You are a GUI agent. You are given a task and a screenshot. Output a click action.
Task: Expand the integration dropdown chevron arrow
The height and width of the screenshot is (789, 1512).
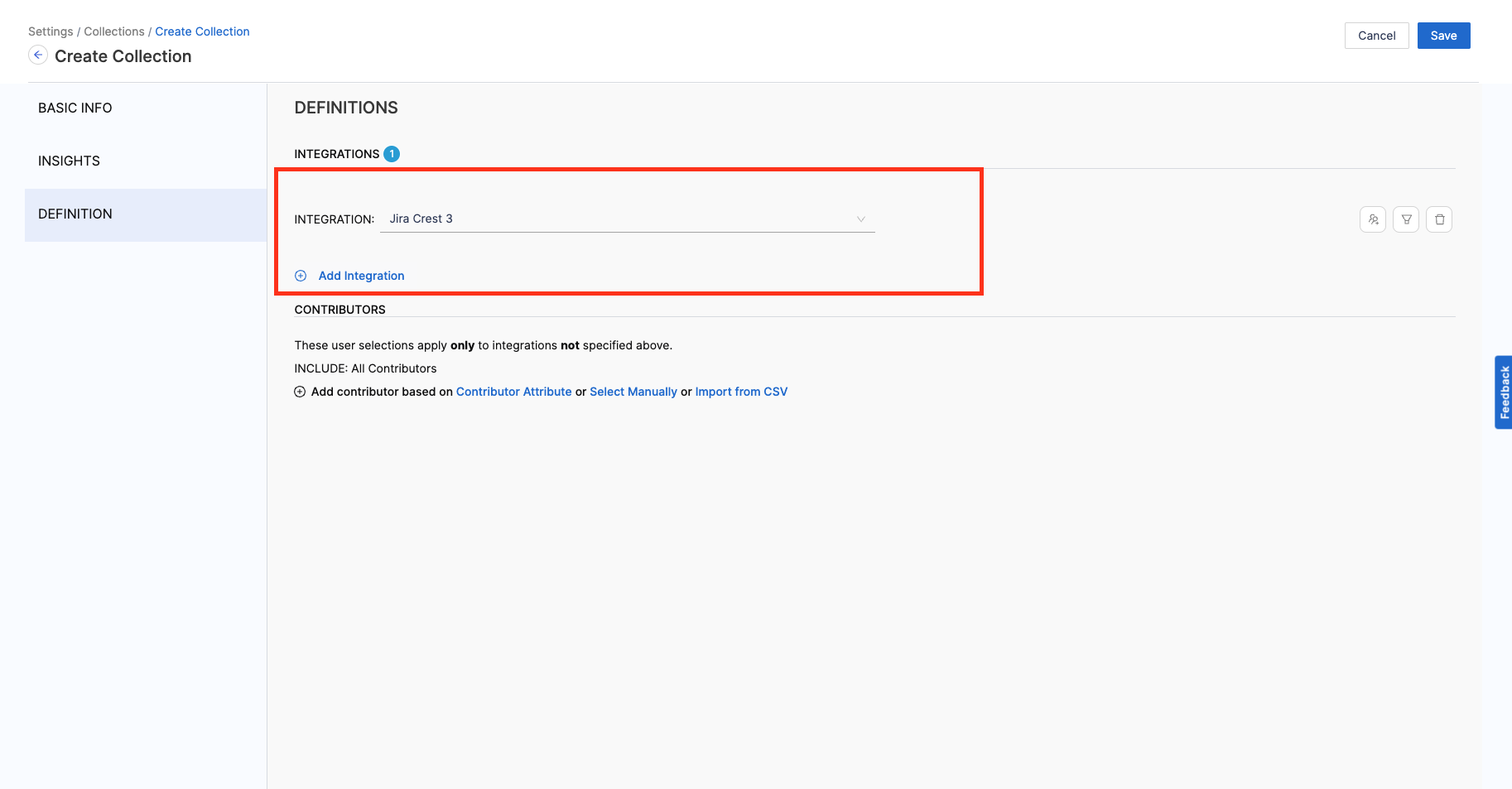861,219
